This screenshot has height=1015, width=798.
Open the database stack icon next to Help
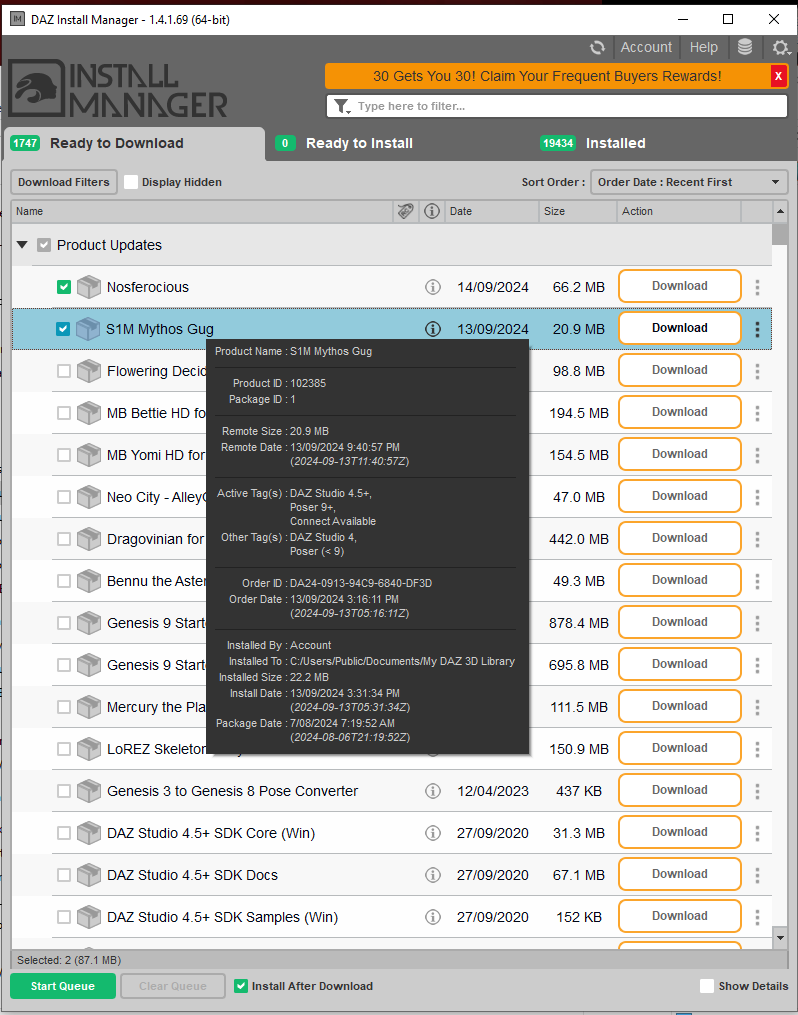(x=745, y=47)
